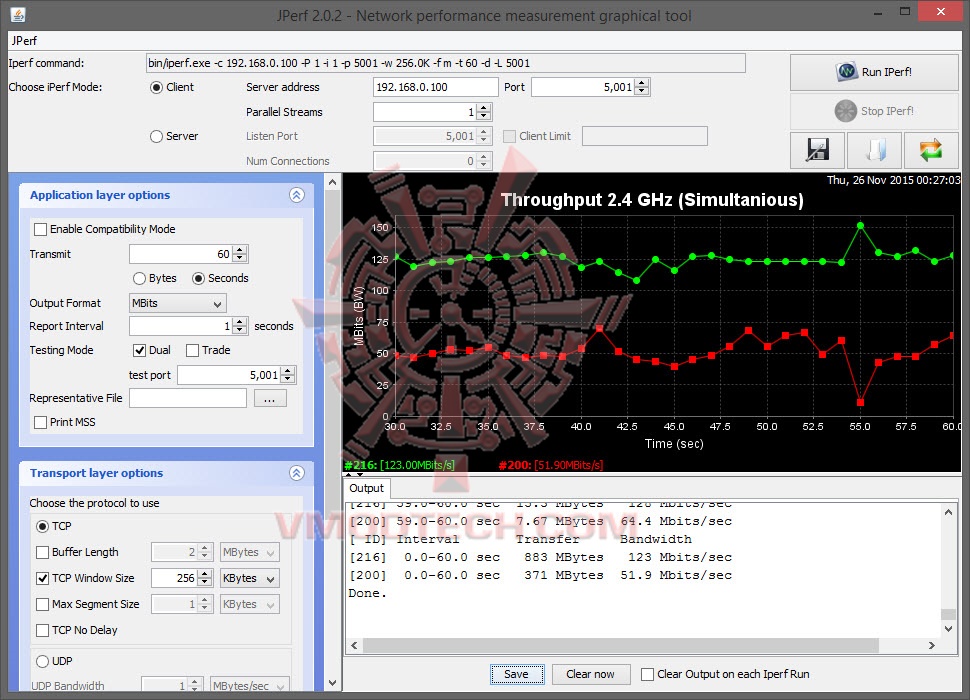
Task: Edit the Server address field
Action: tap(436, 87)
